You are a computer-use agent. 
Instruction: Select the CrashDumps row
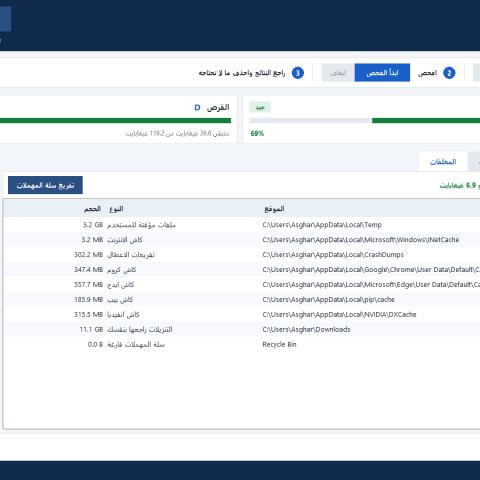point(242,255)
